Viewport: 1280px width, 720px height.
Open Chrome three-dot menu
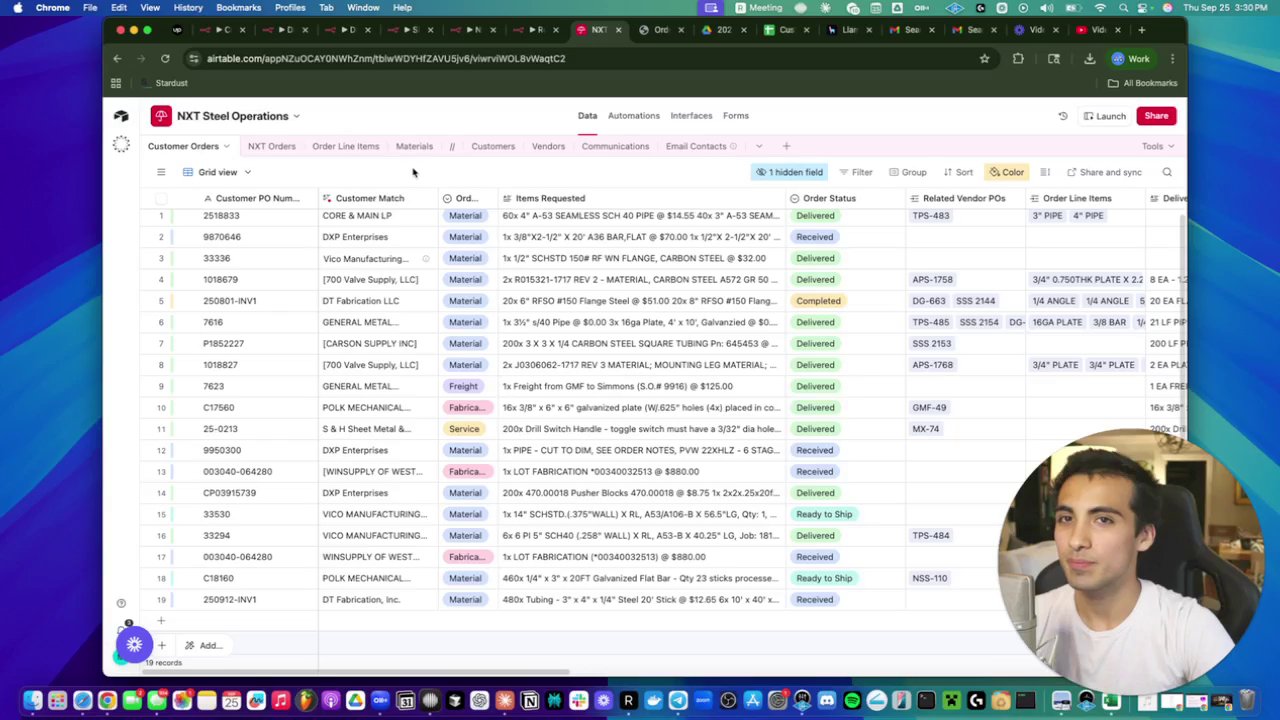[1172, 58]
